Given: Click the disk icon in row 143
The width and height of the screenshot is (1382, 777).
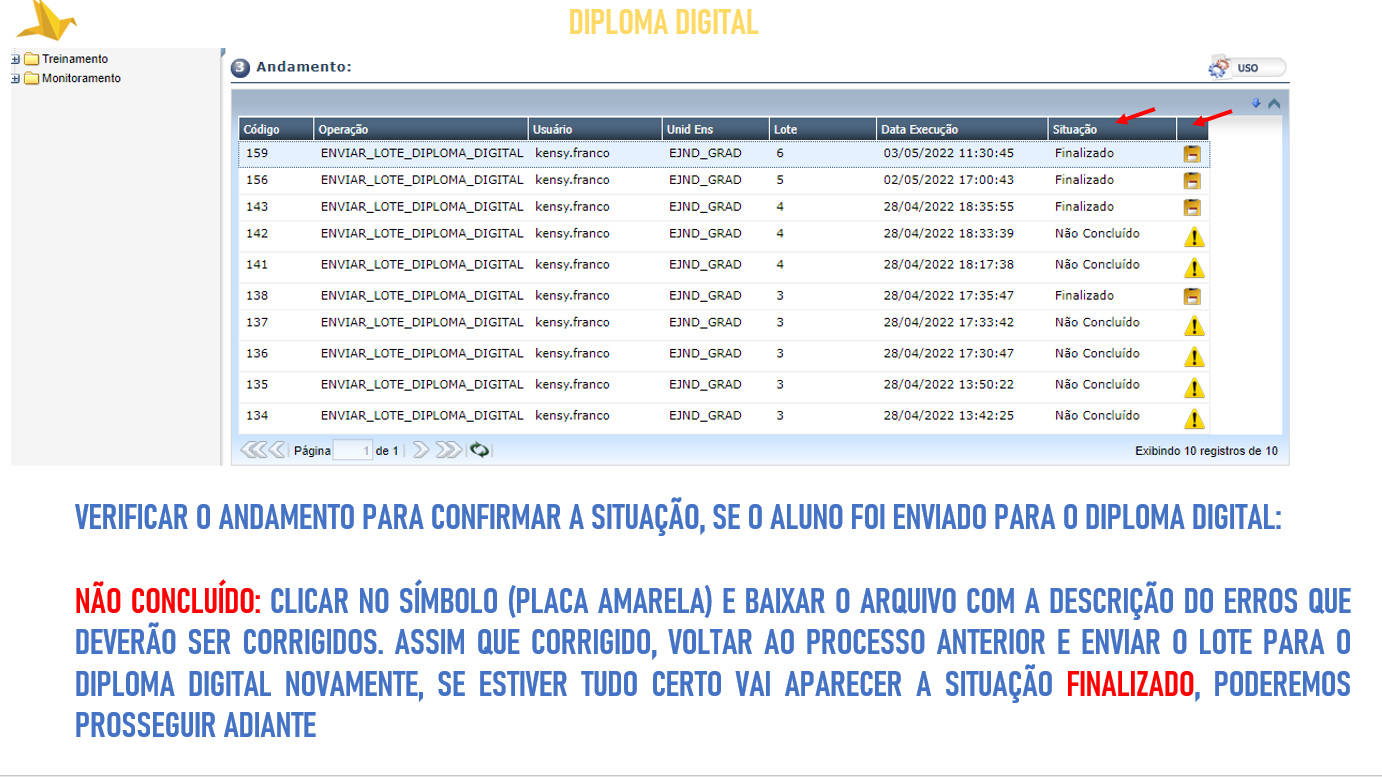Looking at the screenshot, I should point(1192,208).
